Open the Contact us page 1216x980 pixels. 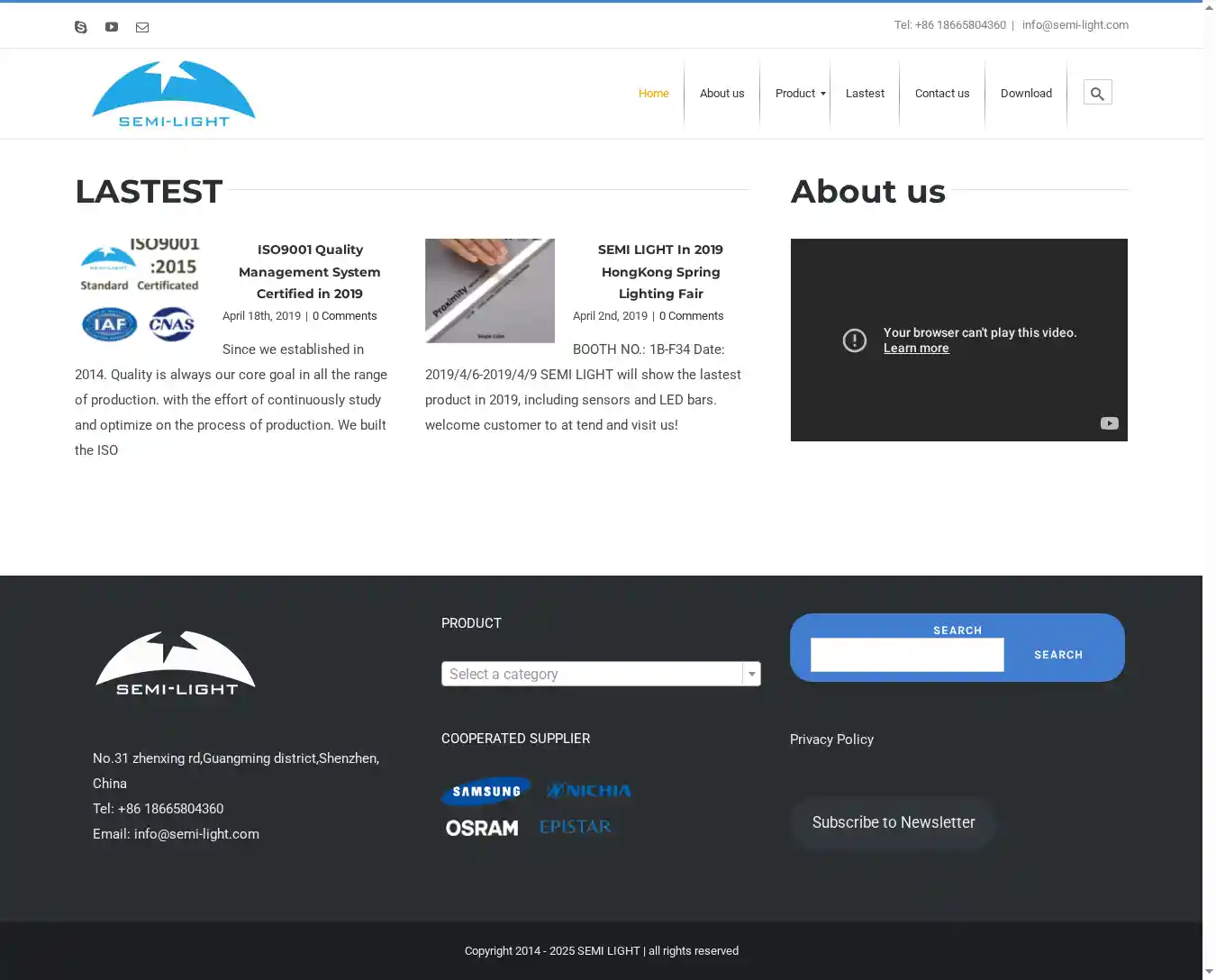click(941, 94)
